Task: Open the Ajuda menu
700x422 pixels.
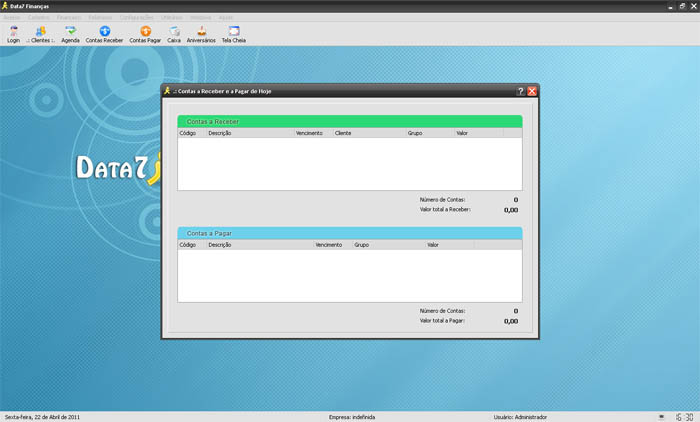Action: pos(225,17)
